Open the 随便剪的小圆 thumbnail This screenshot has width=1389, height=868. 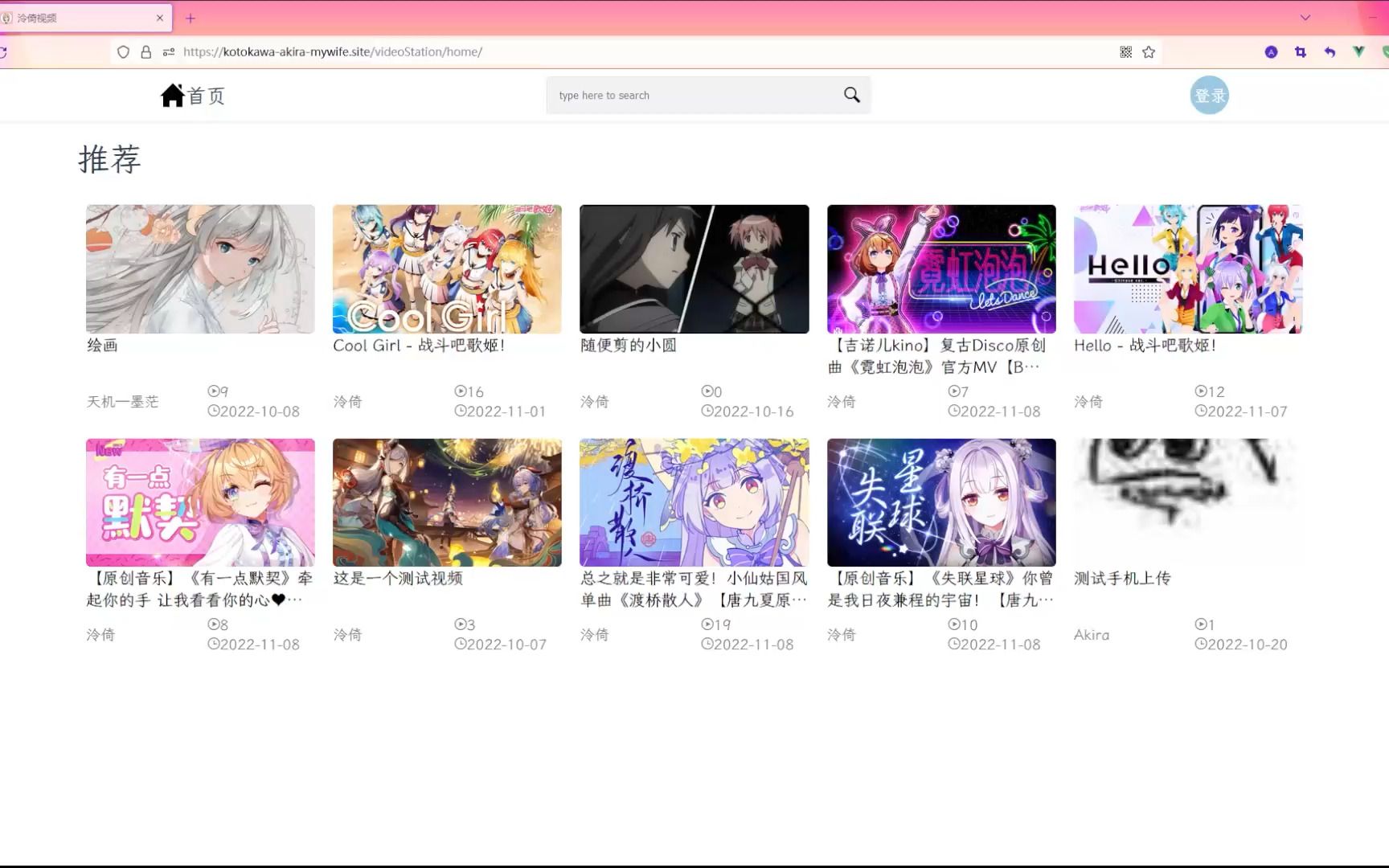(694, 269)
